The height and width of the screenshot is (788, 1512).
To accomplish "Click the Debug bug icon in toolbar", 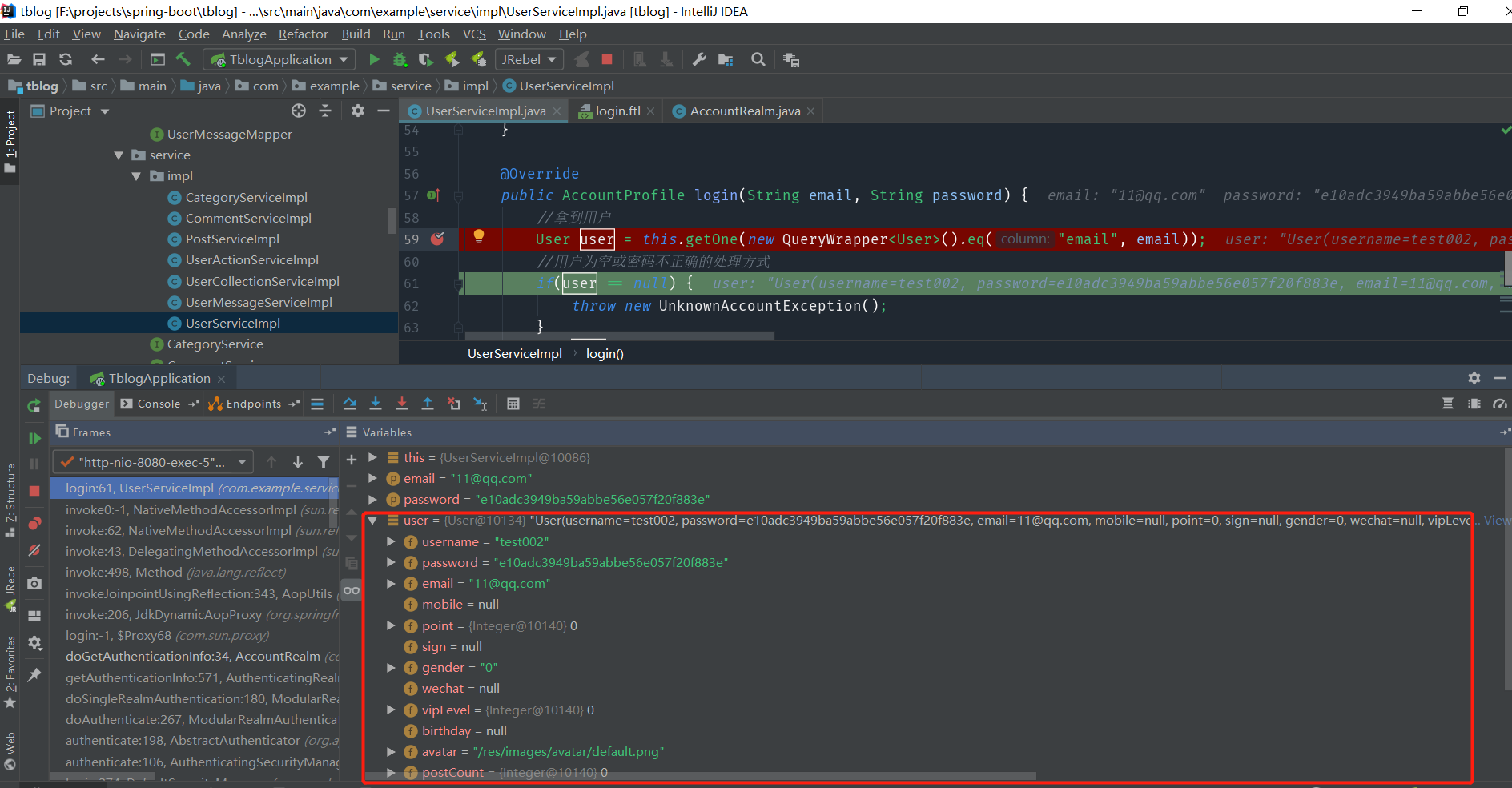I will 400,59.
